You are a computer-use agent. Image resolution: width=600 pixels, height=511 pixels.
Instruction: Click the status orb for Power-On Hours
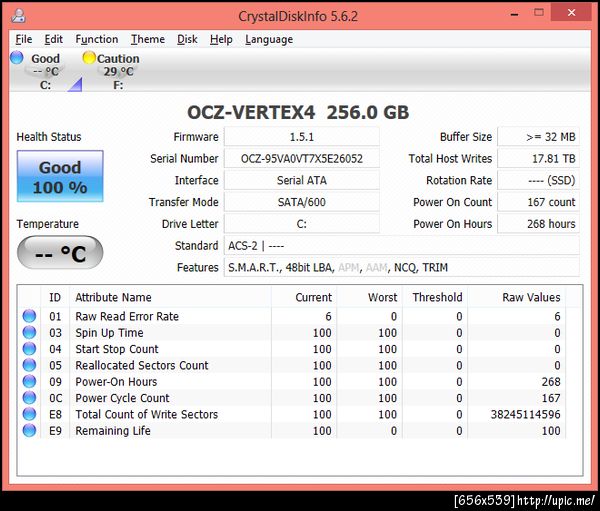point(29,382)
